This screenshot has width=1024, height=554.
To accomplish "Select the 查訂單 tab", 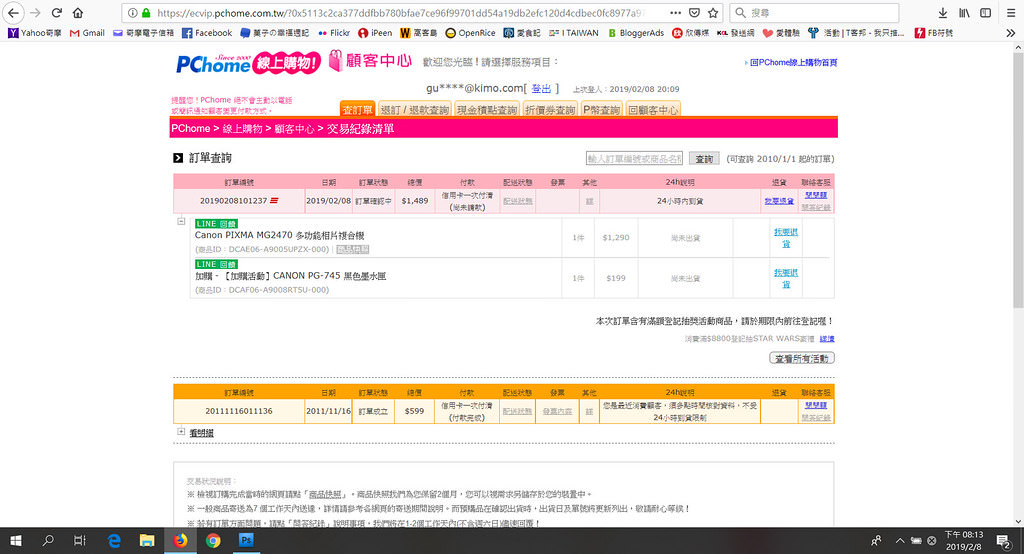I will 357,110.
